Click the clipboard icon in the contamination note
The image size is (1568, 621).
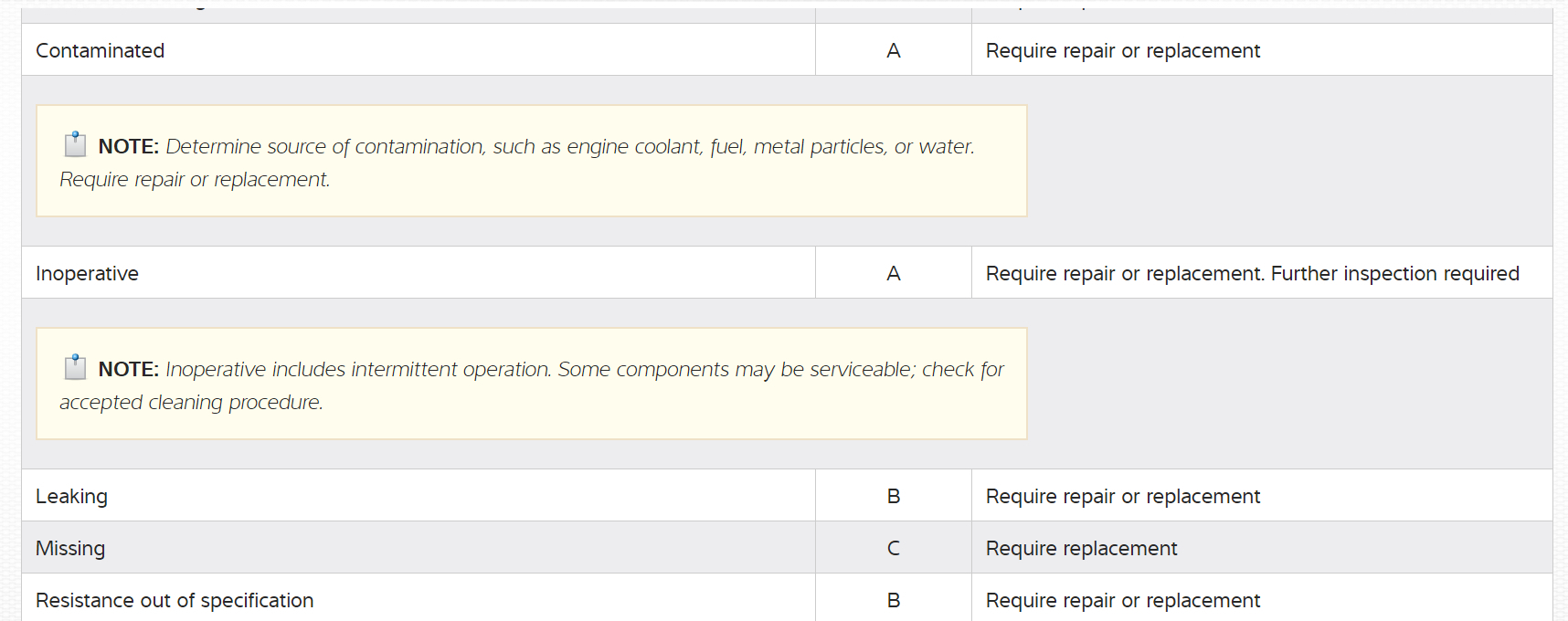pos(75,145)
